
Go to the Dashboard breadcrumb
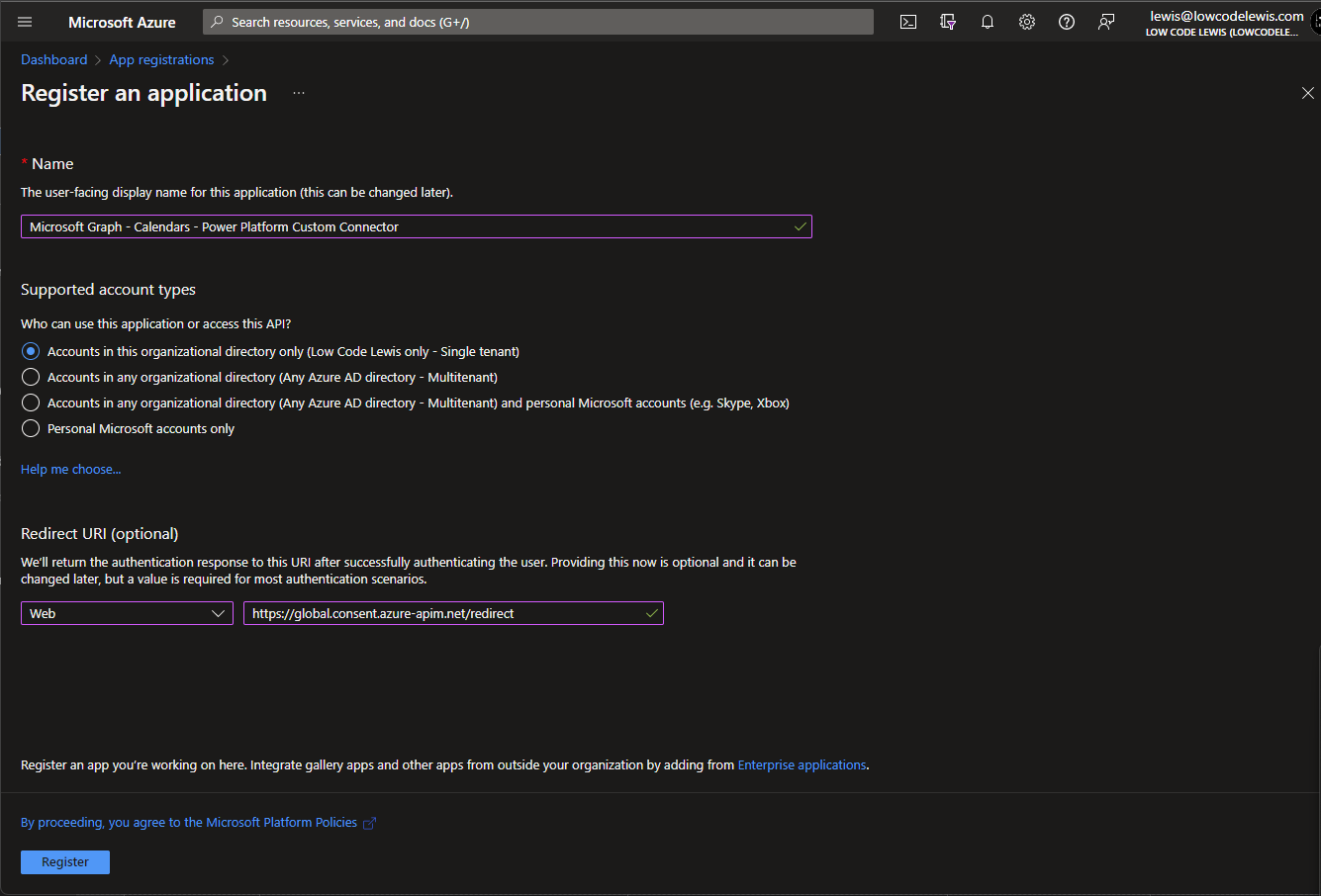click(53, 59)
